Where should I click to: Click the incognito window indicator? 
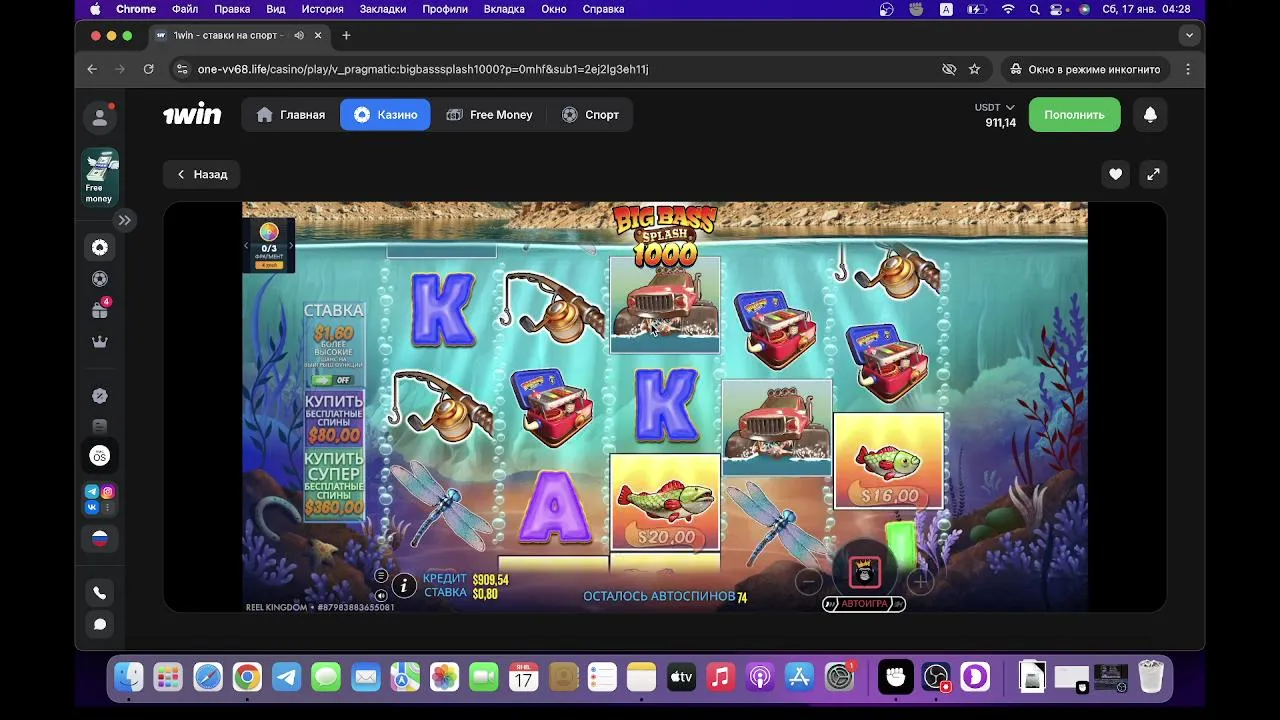[1086, 69]
